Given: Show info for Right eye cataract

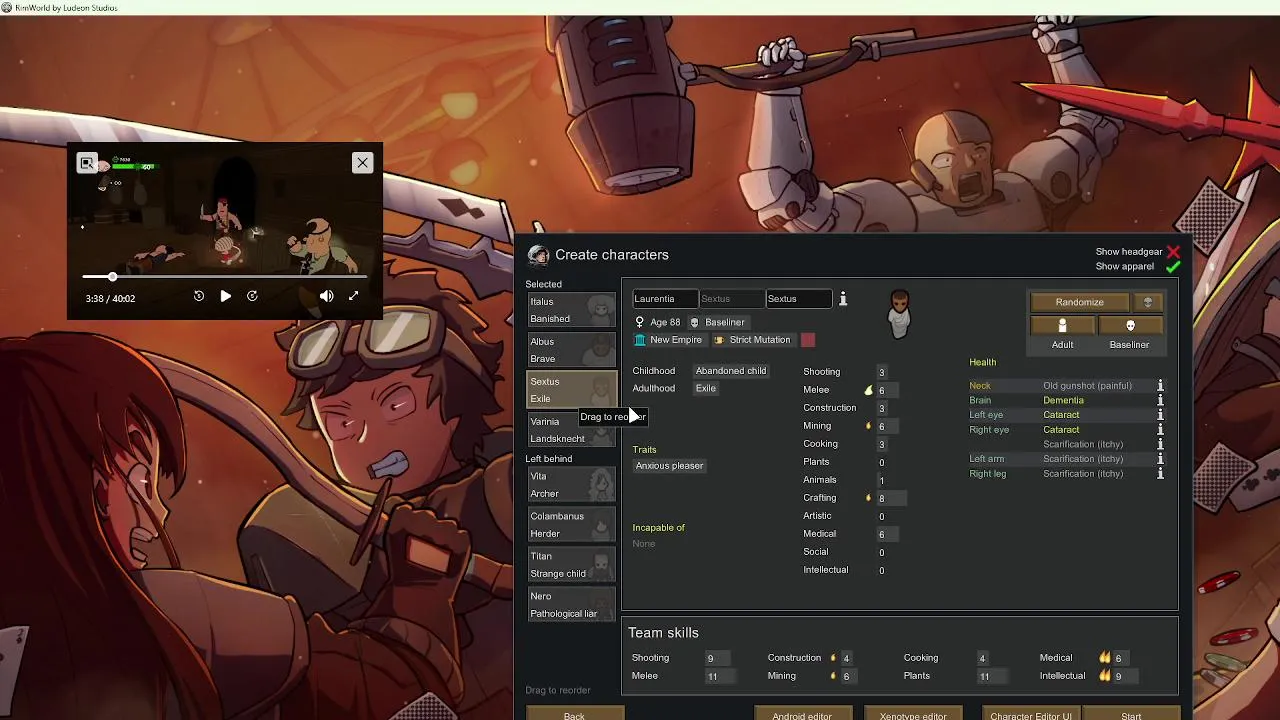Looking at the screenshot, I should click(1160, 430).
